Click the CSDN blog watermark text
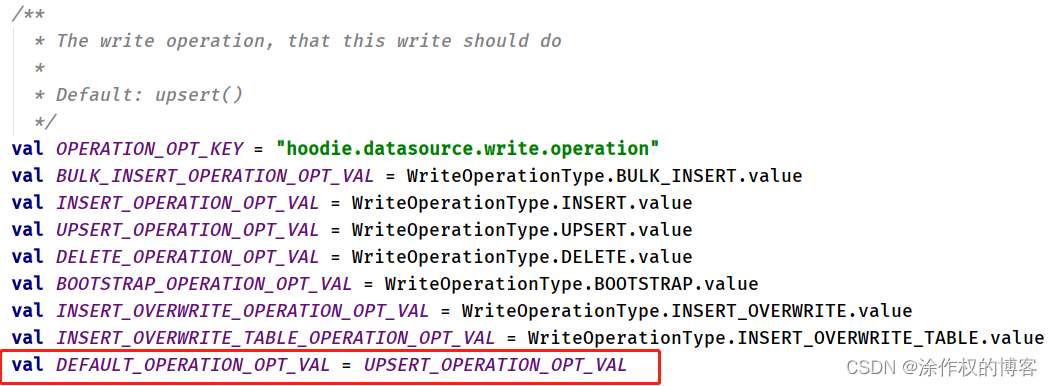This screenshot has width=1052, height=386. click(x=942, y=367)
